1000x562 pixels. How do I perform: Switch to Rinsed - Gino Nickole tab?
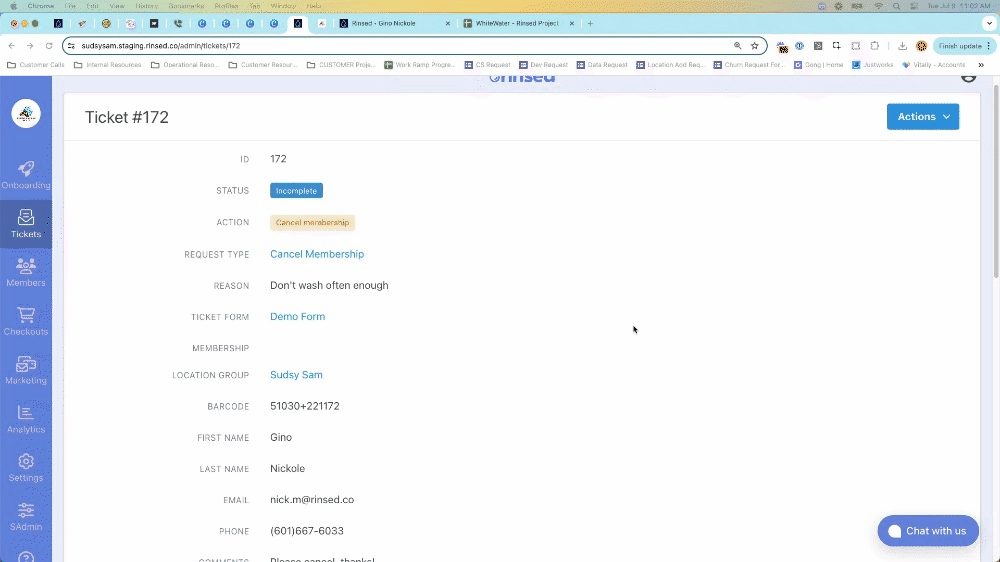tap(395, 24)
